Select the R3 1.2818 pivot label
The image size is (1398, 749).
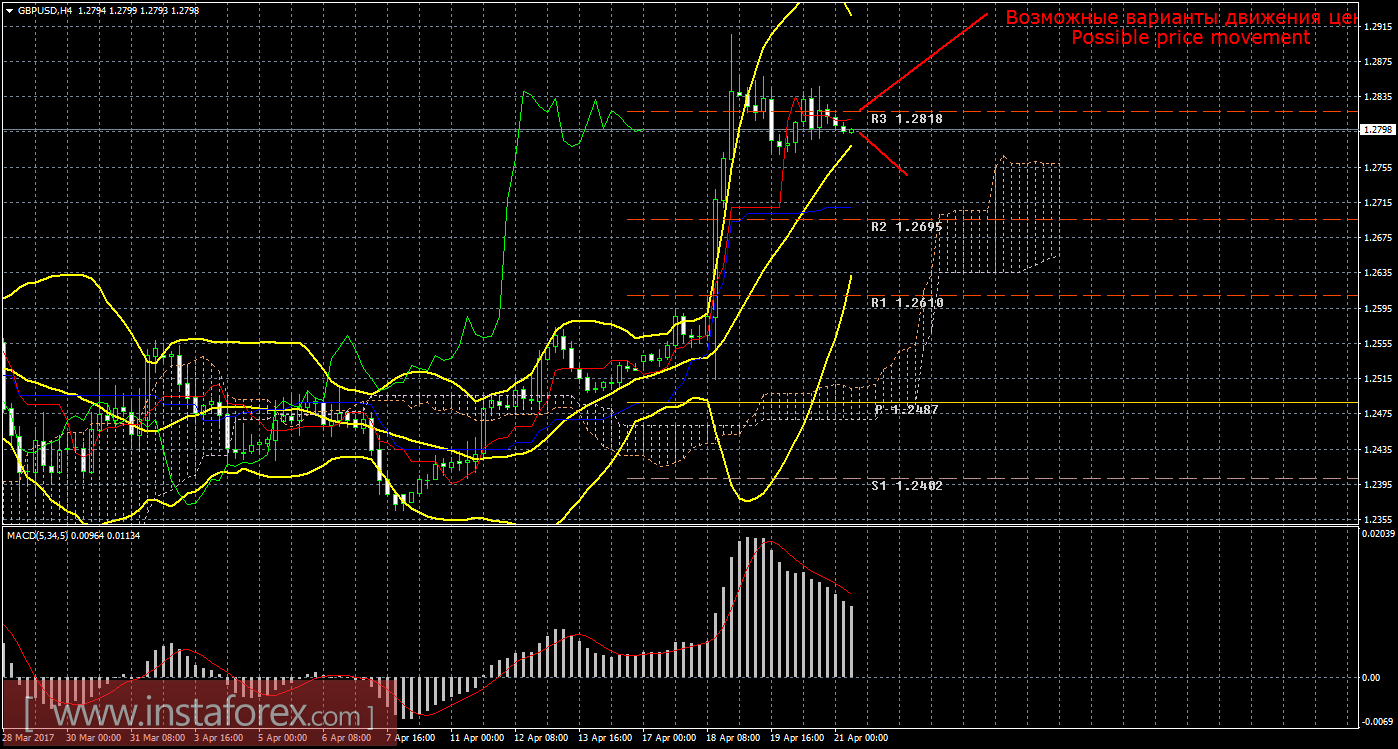(907, 118)
